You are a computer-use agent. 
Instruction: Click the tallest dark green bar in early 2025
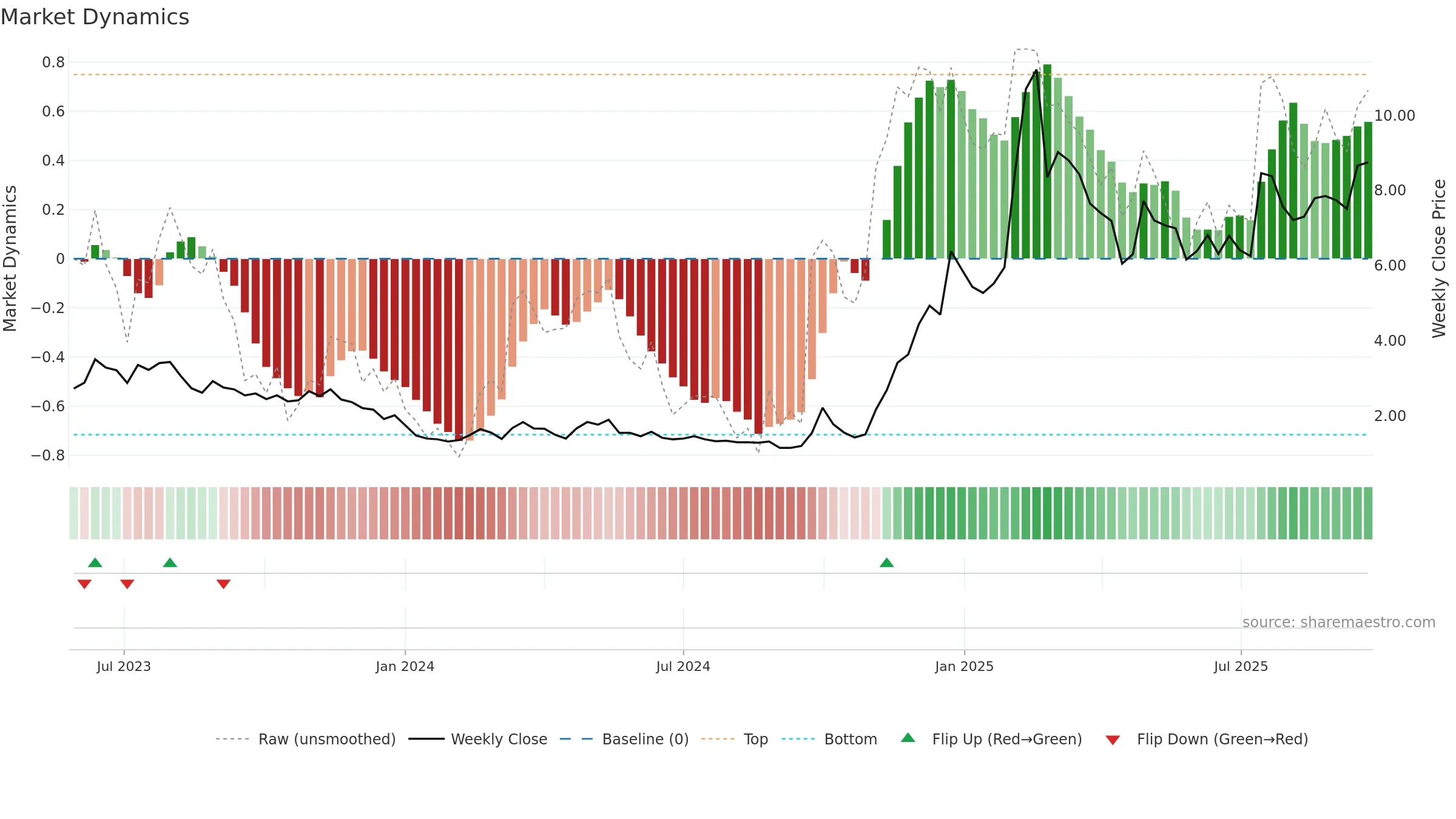tap(1047, 161)
